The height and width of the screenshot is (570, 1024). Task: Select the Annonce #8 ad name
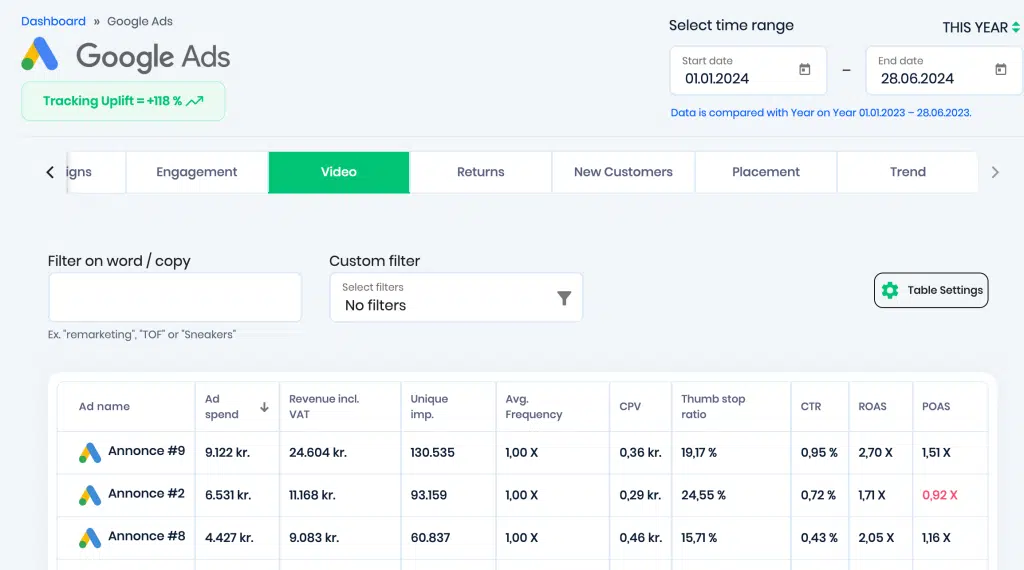146,536
